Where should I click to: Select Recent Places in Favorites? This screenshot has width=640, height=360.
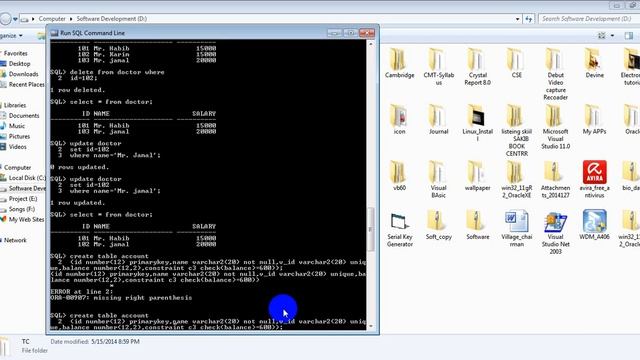click(x=26, y=84)
